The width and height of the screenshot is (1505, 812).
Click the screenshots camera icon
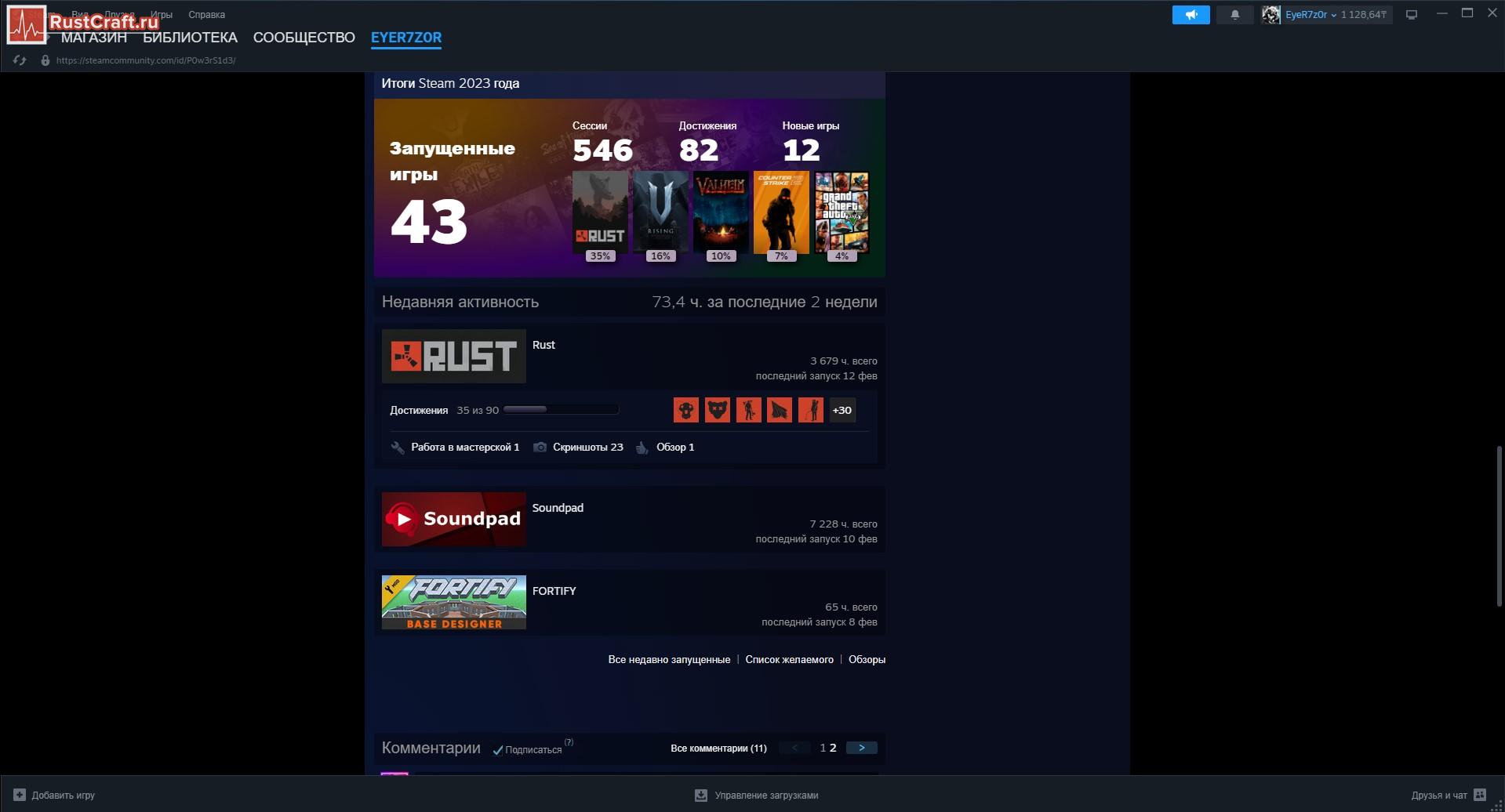540,447
